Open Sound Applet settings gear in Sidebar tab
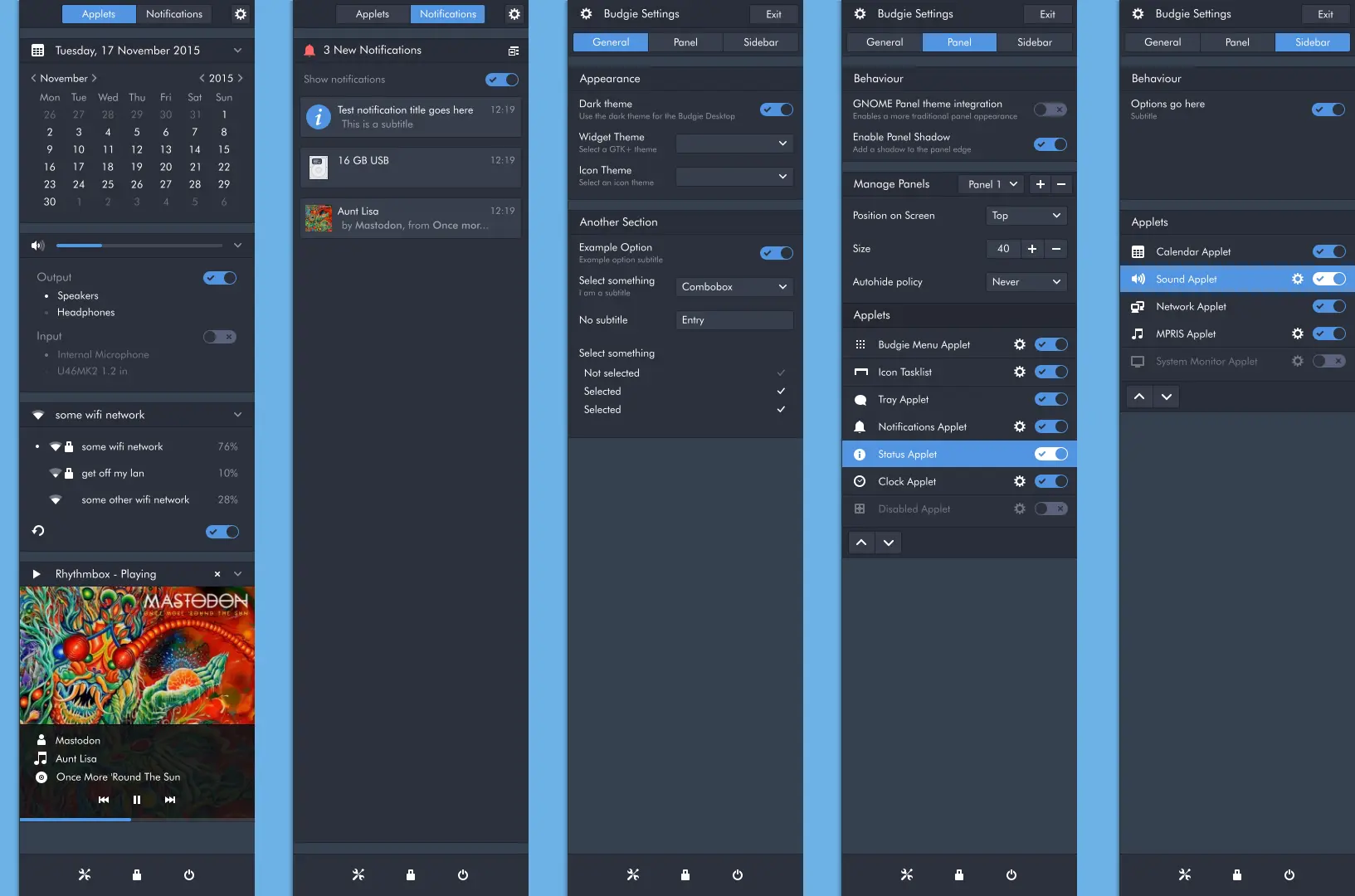Screen dimensions: 1355x896 pos(1298,279)
